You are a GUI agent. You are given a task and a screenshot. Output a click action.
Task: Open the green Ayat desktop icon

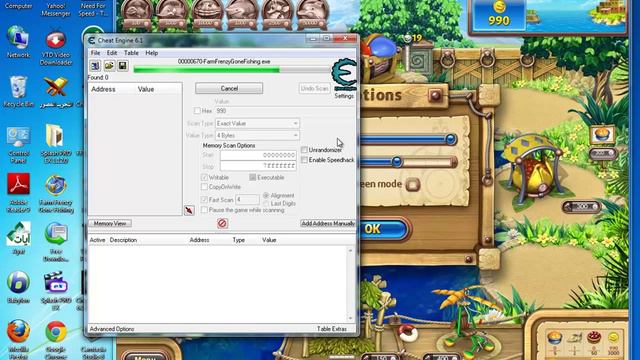(18, 238)
